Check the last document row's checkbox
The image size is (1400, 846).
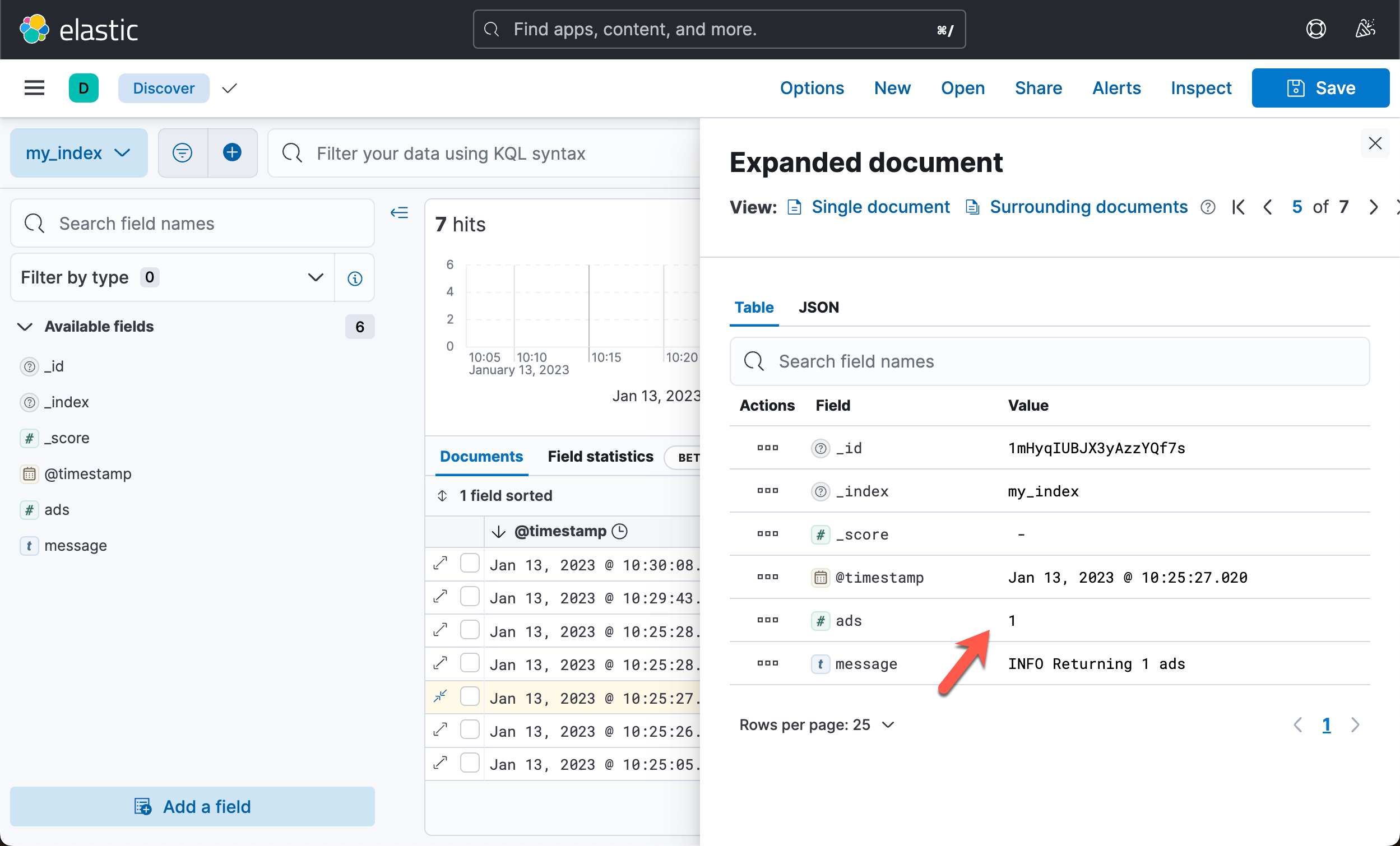[470, 763]
